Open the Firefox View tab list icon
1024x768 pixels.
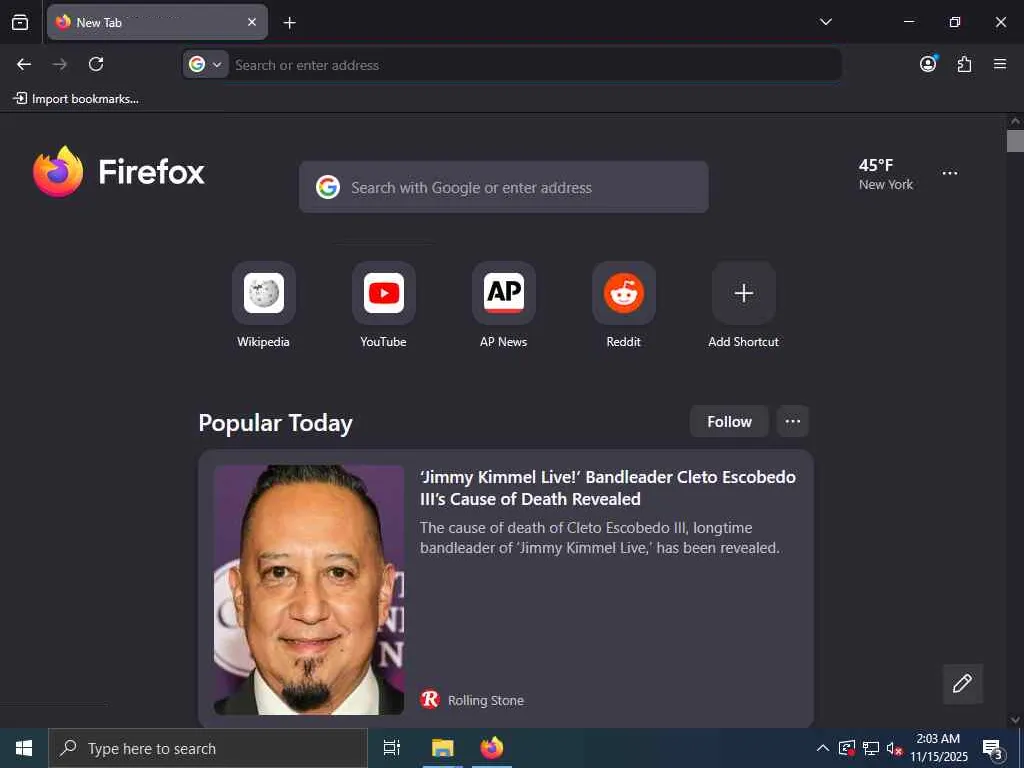point(20,22)
